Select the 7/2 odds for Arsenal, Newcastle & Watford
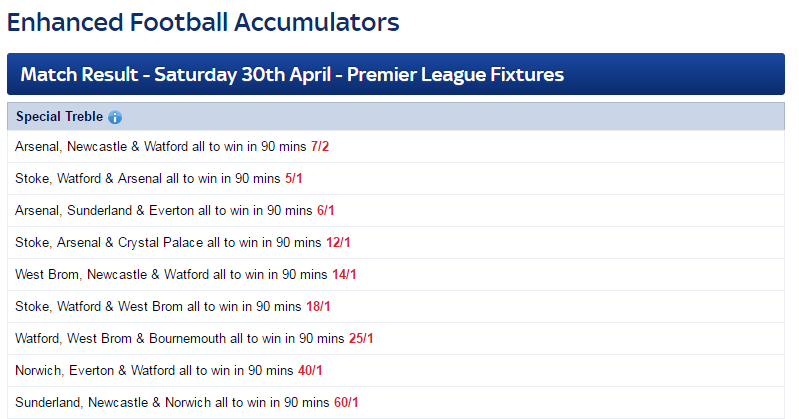This screenshot has height=419, width=799. [x=320, y=147]
